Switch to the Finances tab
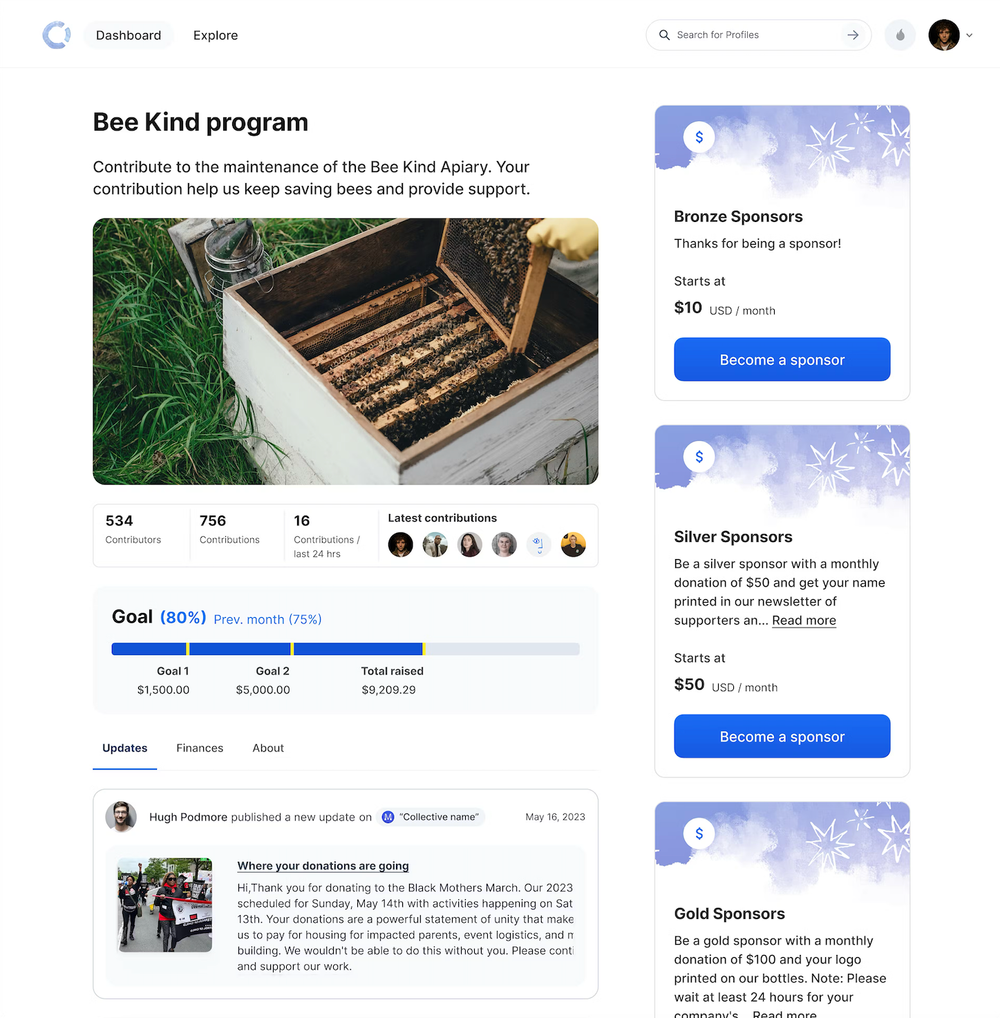Viewport: 1000px width, 1018px height. pyautogui.click(x=199, y=748)
